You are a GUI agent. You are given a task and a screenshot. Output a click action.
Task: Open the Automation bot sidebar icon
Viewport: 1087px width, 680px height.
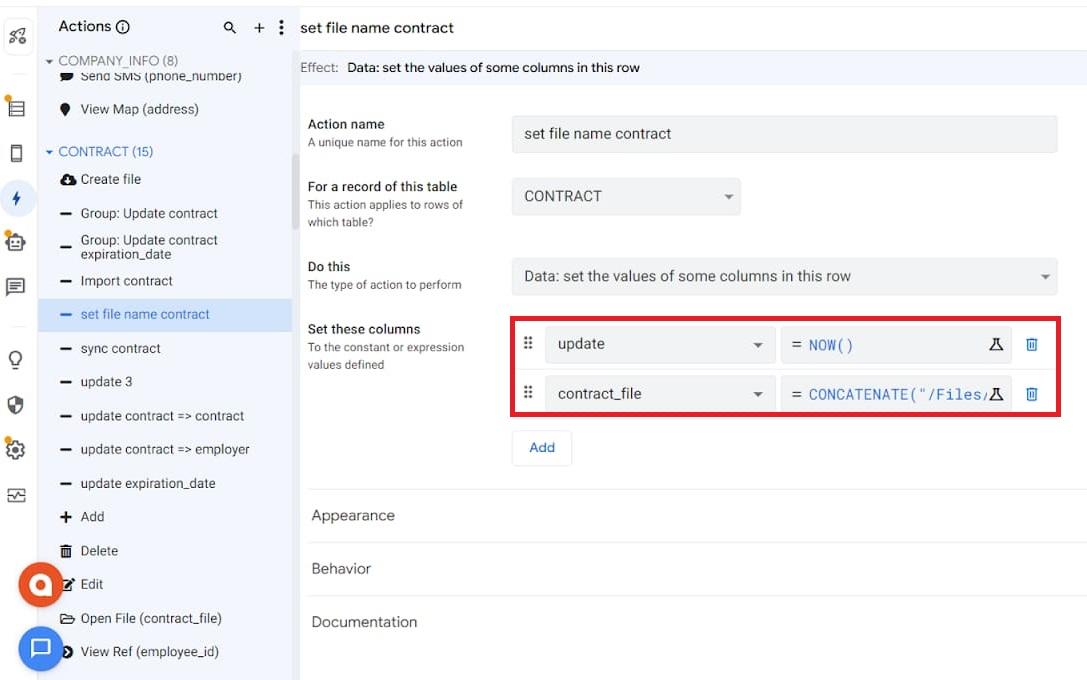tap(16, 242)
